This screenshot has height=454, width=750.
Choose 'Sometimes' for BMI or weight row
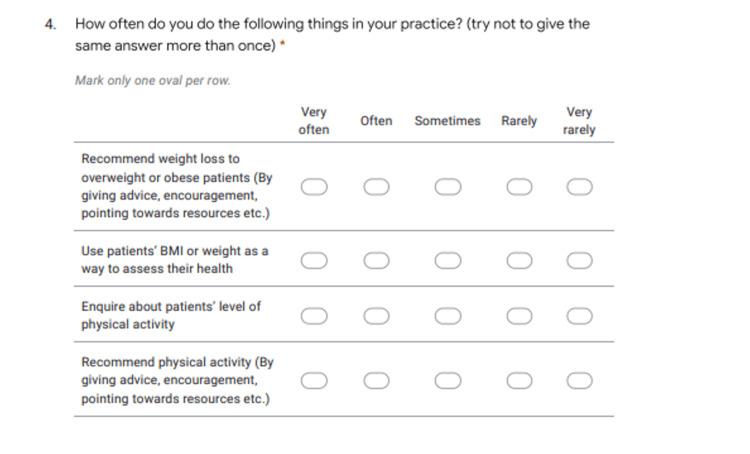(x=448, y=261)
